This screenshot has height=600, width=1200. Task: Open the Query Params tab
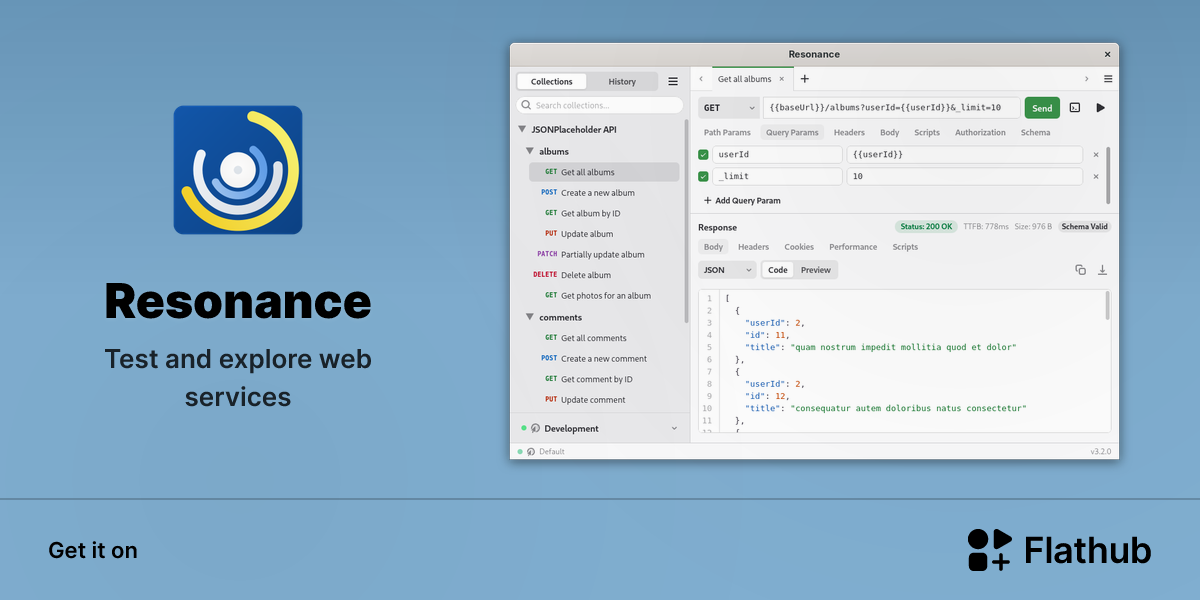pyautogui.click(x=792, y=132)
